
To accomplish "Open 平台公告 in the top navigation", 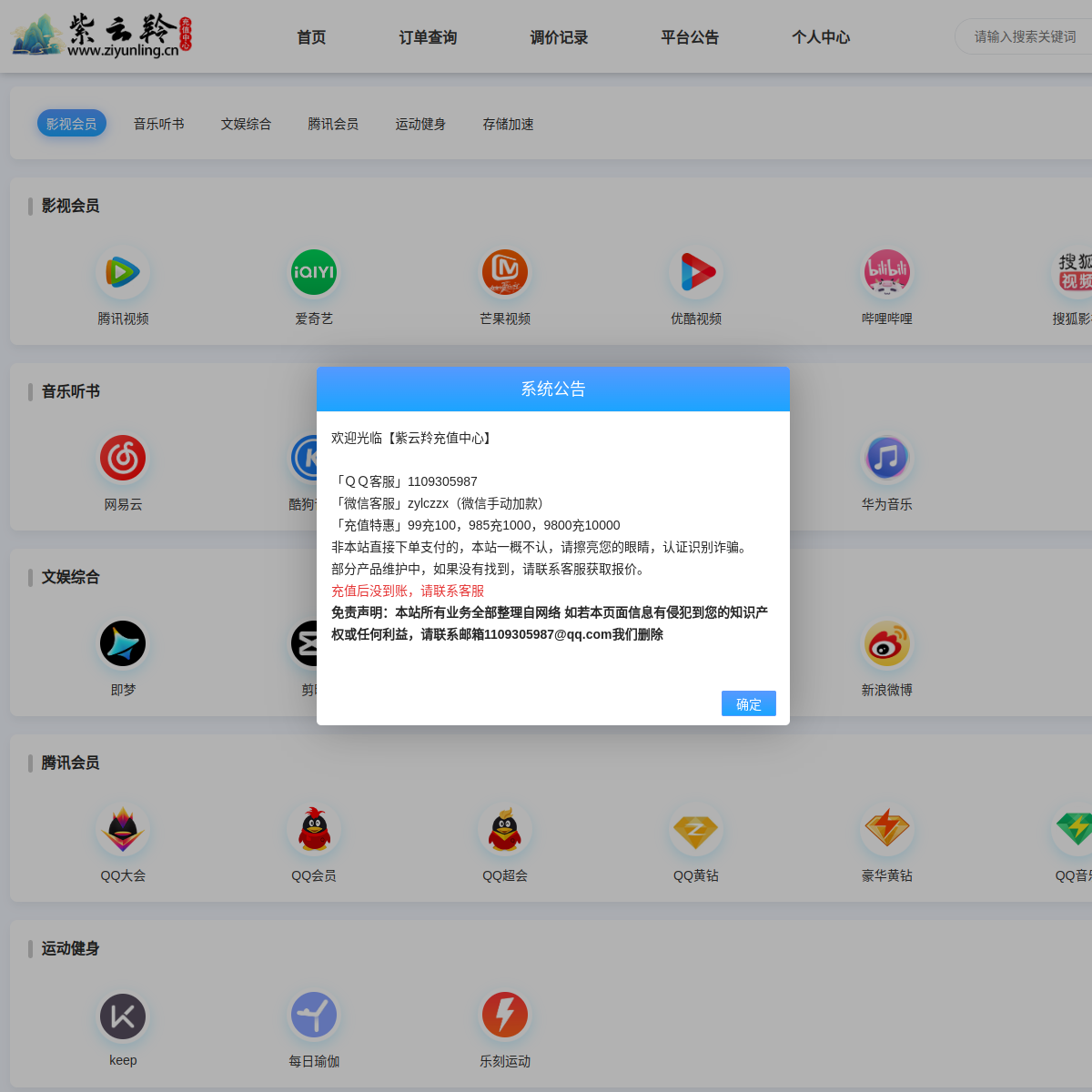I will (690, 37).
